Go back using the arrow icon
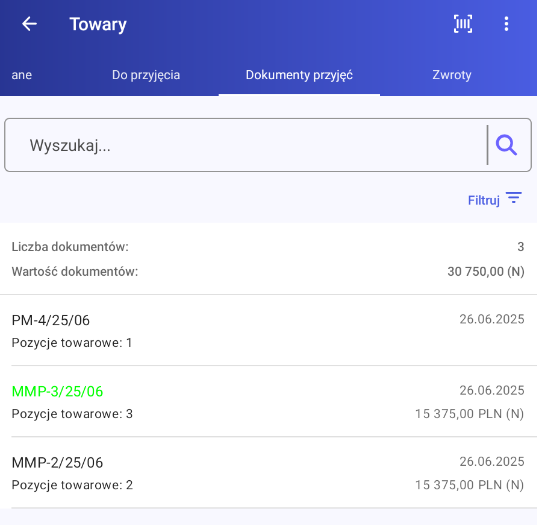Viewport: 537px width, 525px height. point(29,24)
